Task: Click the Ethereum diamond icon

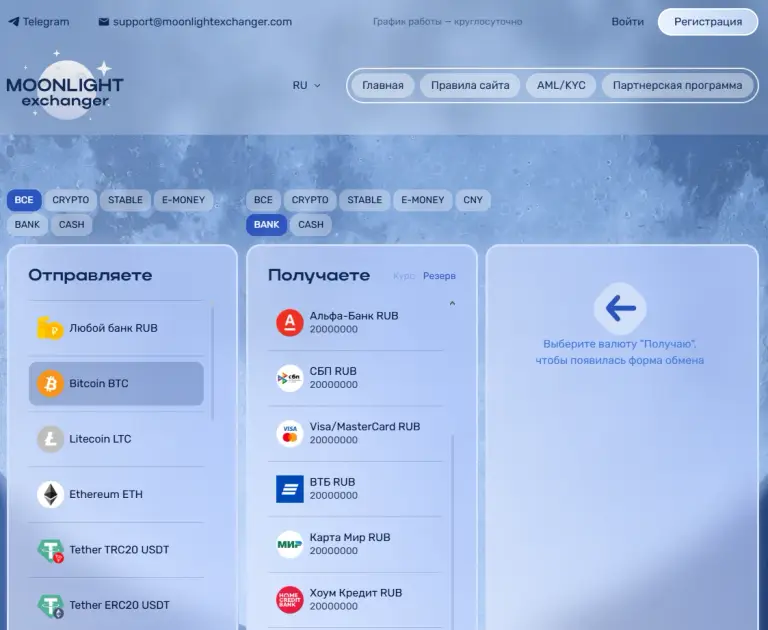Action: point(50,494)
